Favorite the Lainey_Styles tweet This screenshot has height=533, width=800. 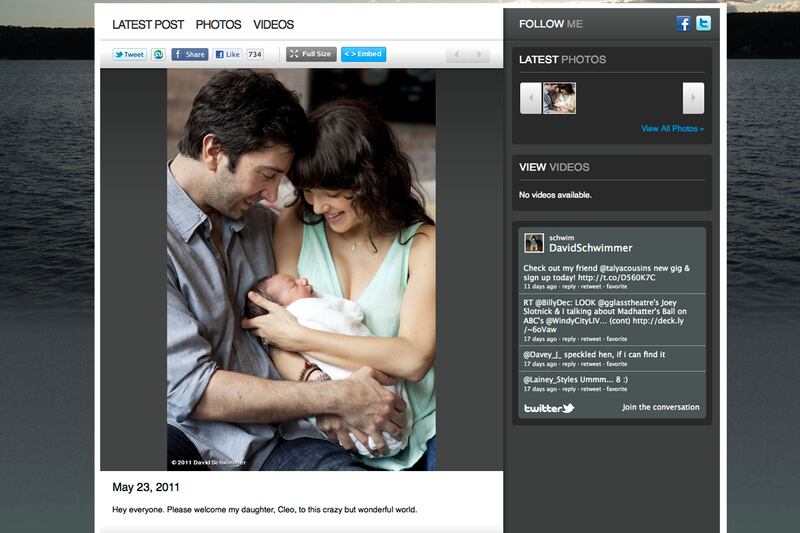pos(617,389)
